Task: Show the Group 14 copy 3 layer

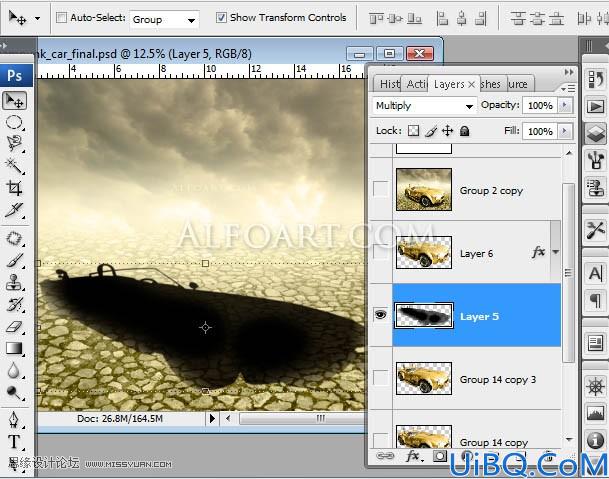Action: 380,378
